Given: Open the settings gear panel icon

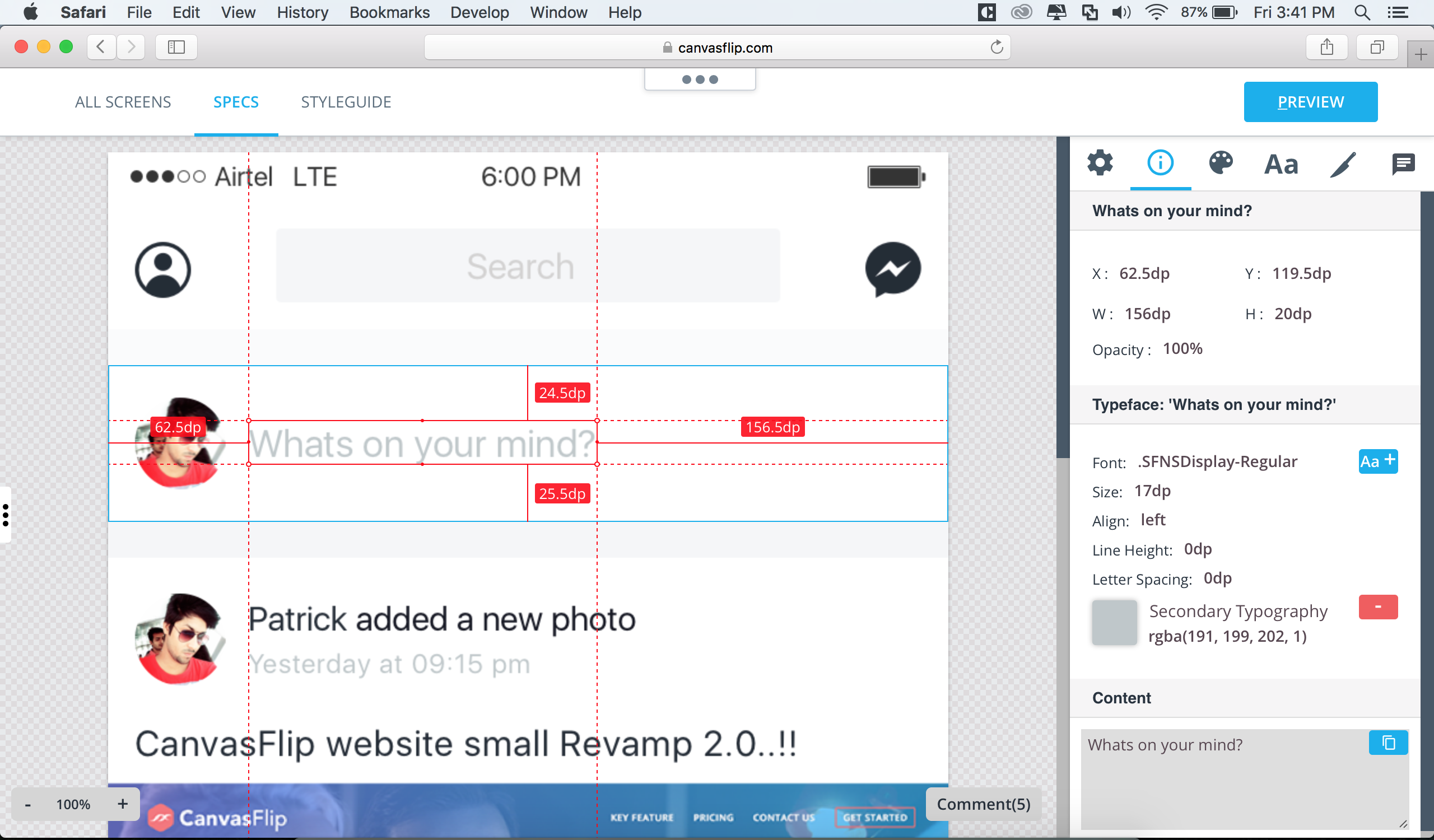Looking at the screenshot, I should (x=1100, y=163).
